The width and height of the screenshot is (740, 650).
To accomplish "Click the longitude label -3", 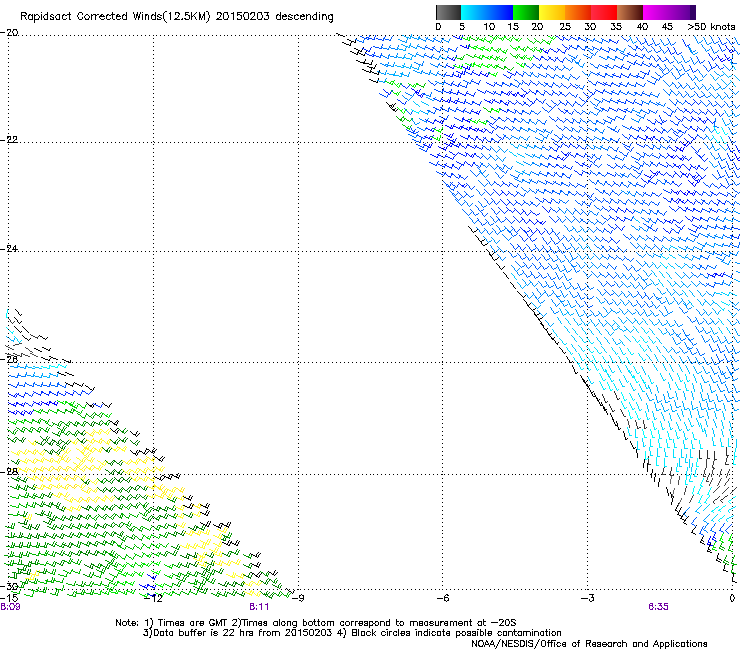I will 587,598.
